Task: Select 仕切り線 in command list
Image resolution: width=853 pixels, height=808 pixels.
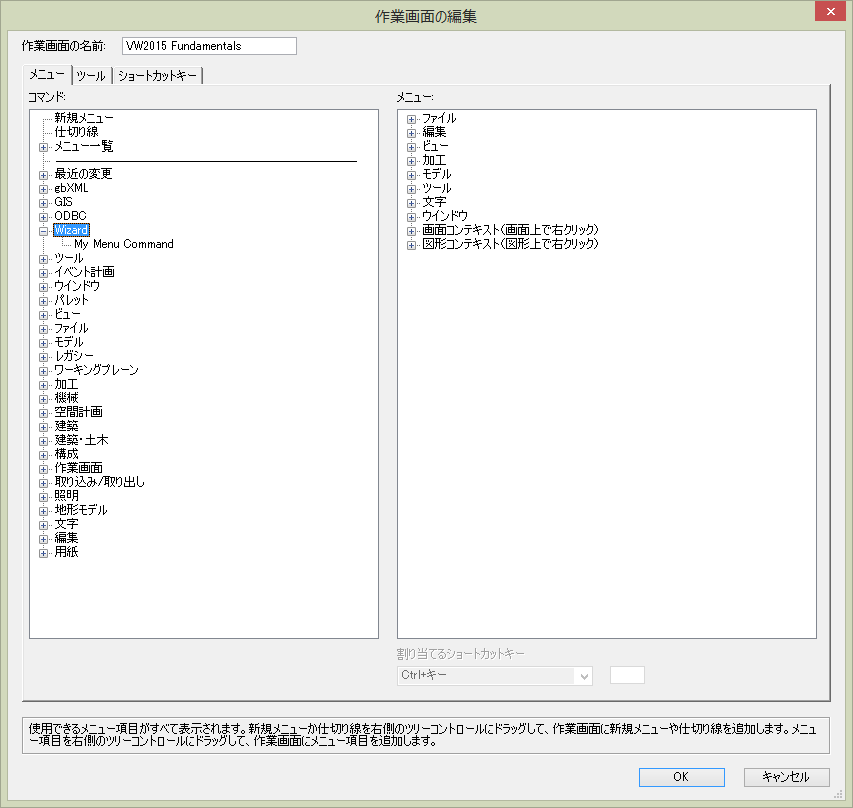Action: point(76,132)
